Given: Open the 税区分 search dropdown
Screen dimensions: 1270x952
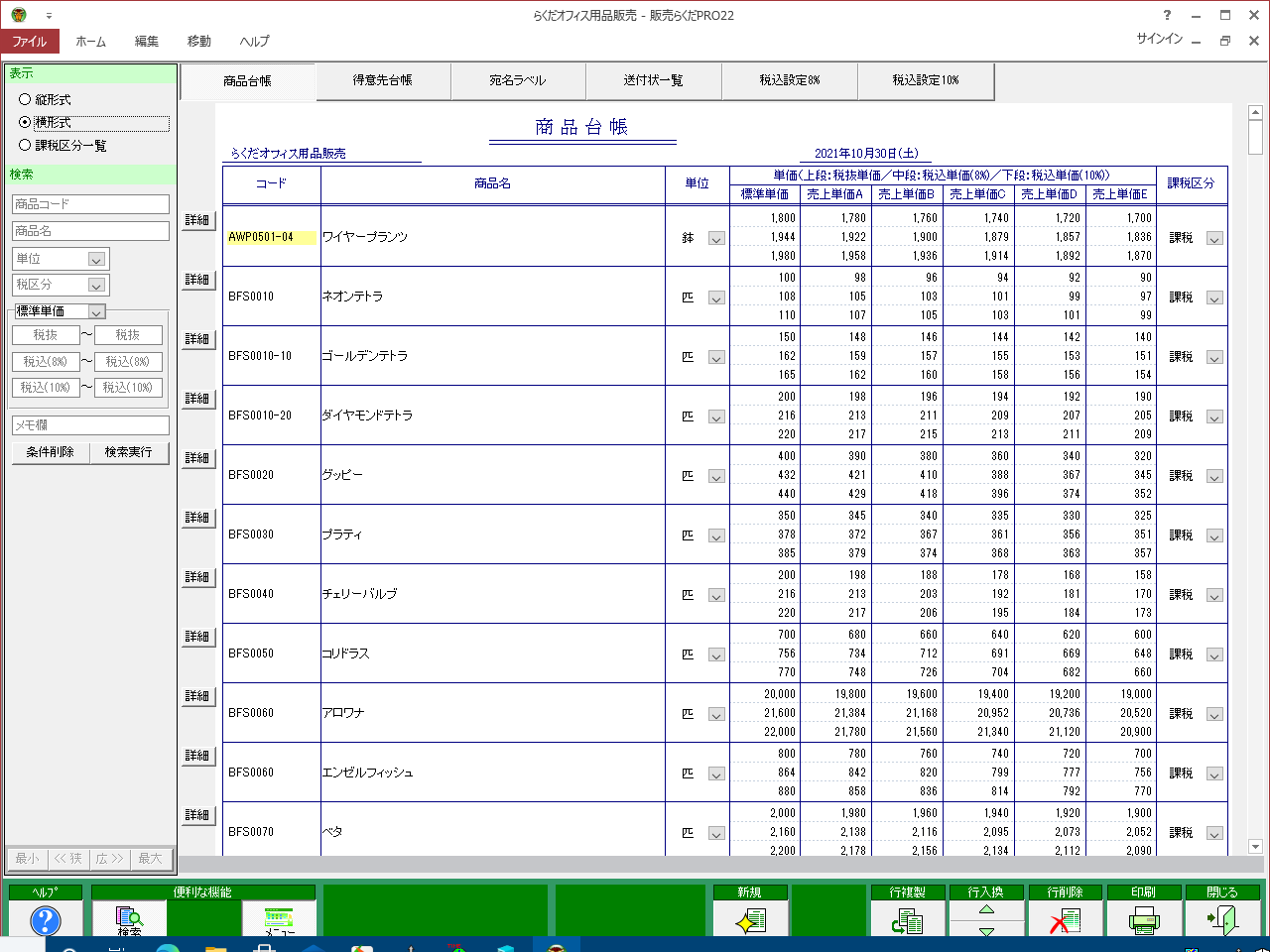Looking at the screenshot, I should click(96, 285).
